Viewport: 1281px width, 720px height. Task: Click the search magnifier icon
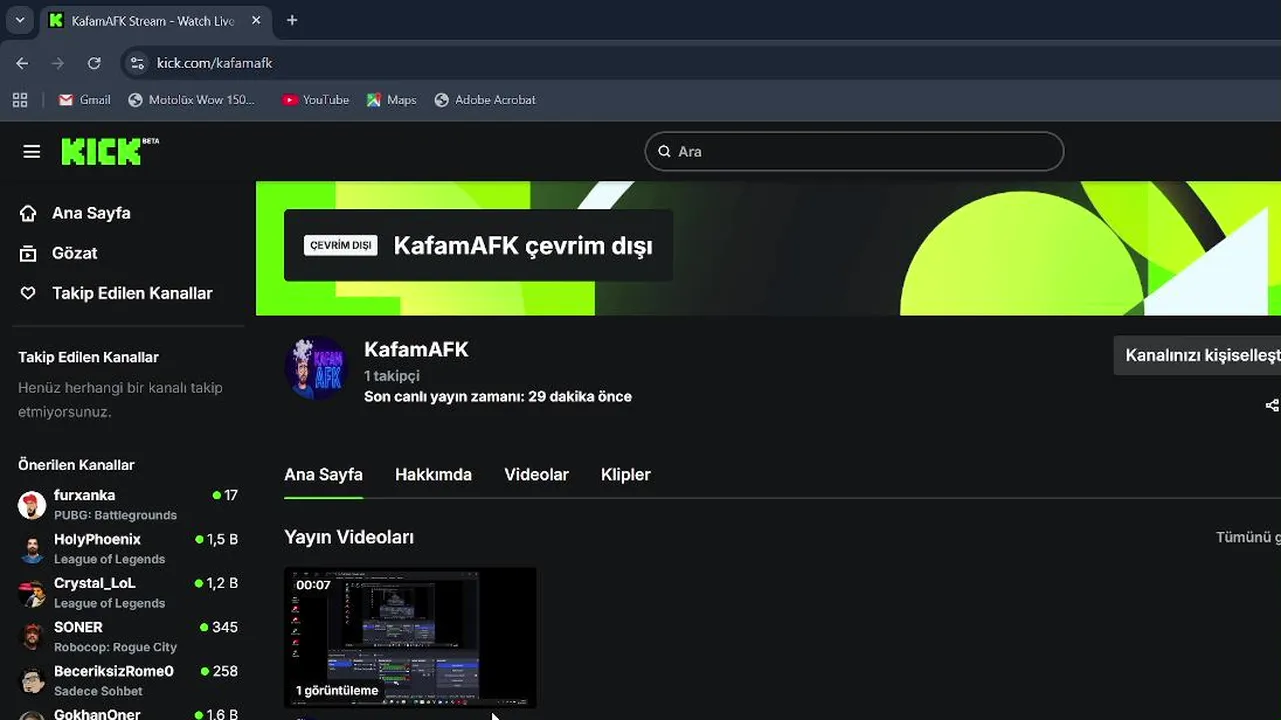pyautogui.click(x=664, y=152)
